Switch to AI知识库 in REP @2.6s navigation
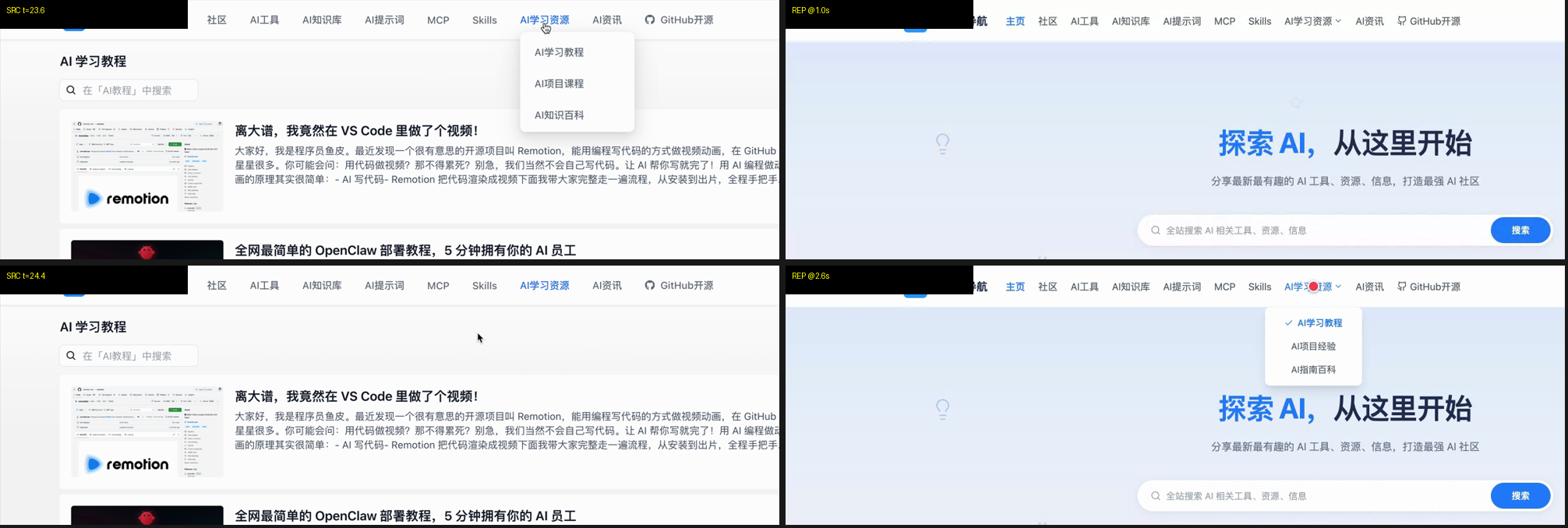This screenshot has width=1568, height=528. pos(1132,287)
